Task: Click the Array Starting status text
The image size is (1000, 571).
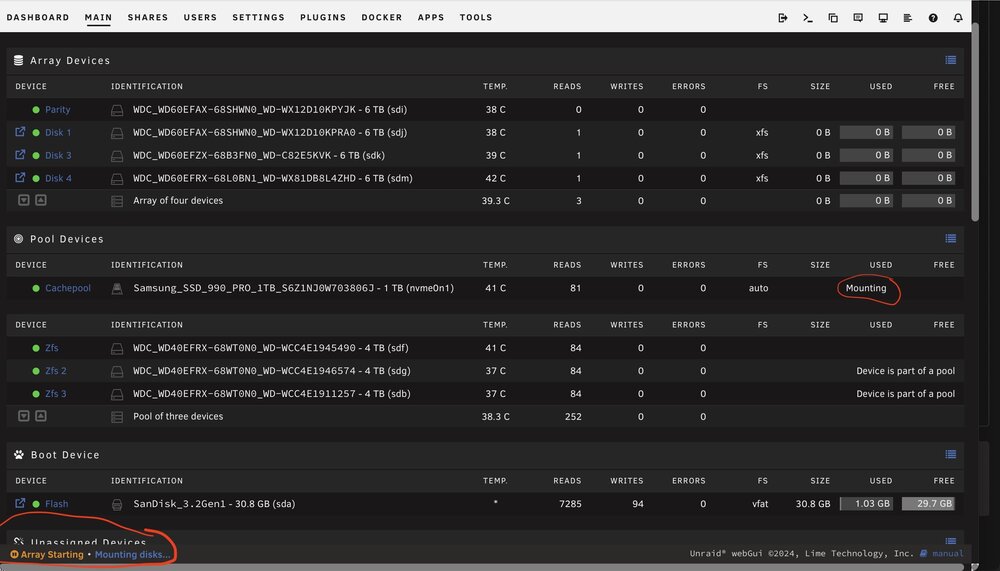Action: pos(52,555)
